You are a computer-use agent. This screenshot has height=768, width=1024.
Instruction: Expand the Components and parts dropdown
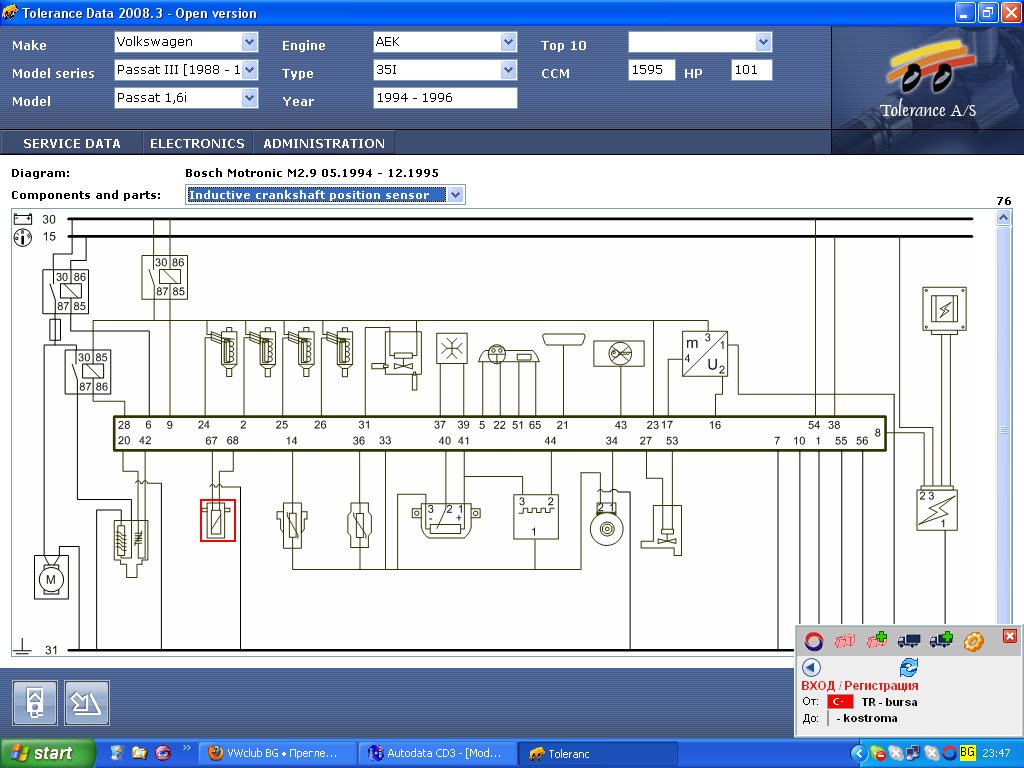tap(456, 195)
